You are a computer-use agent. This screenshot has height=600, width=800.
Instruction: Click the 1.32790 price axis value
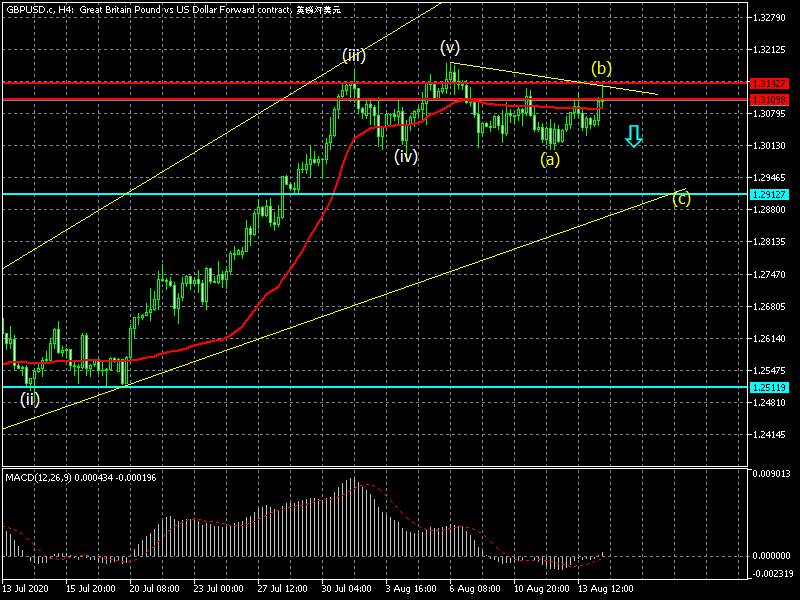(x=769, y=18)
